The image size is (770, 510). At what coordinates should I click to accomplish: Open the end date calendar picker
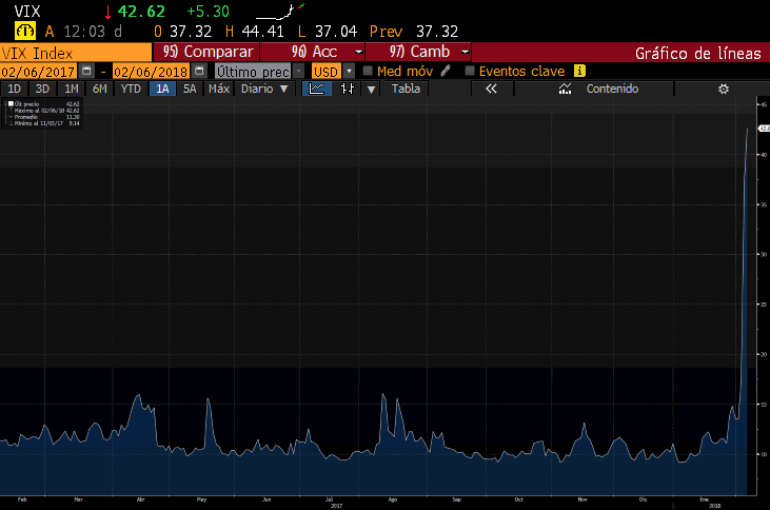point(199,71)
